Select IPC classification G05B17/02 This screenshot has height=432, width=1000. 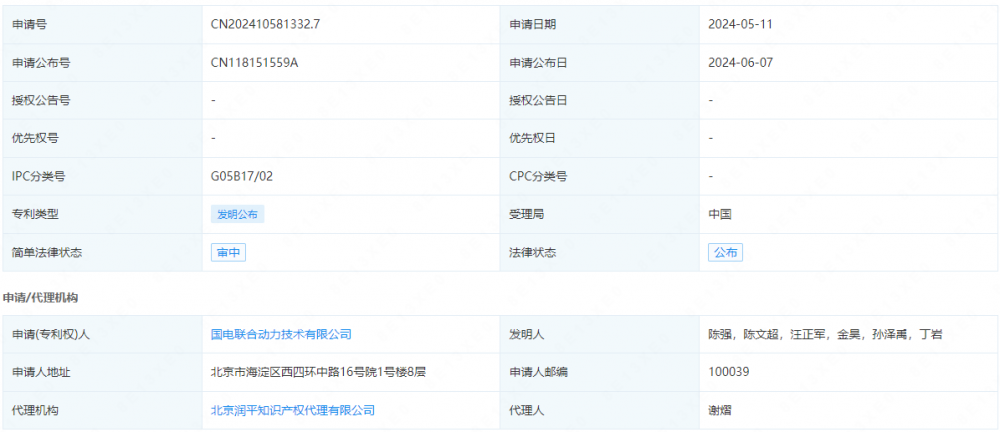click(242, 177)
